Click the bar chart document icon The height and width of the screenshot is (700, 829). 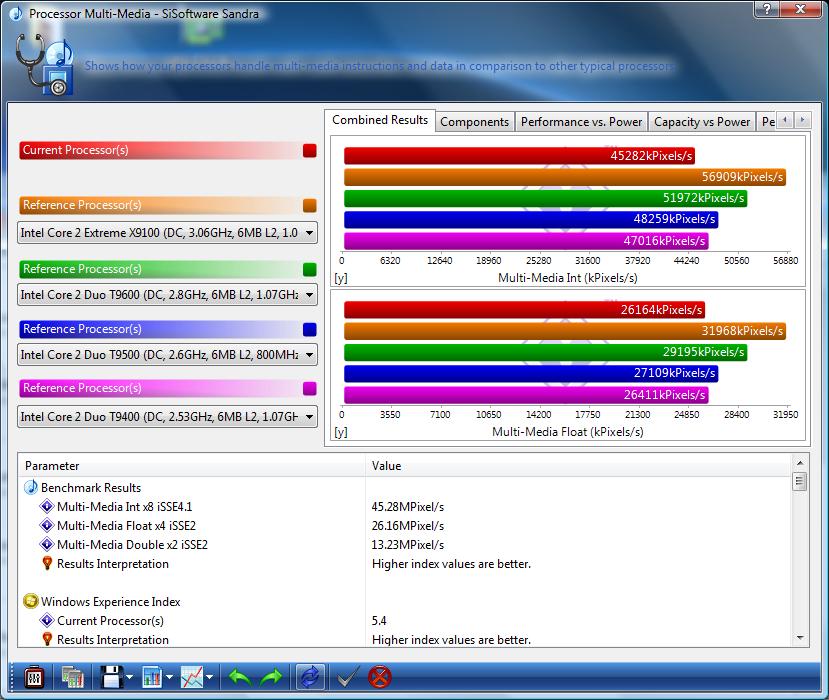[152, 677]
